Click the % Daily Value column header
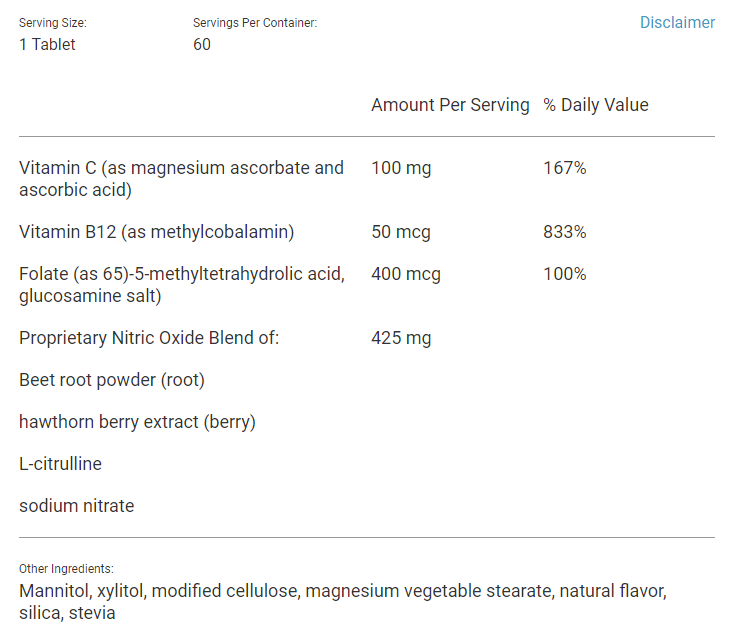The width and height of the screenshot is (732, 643). click(596, 105)
